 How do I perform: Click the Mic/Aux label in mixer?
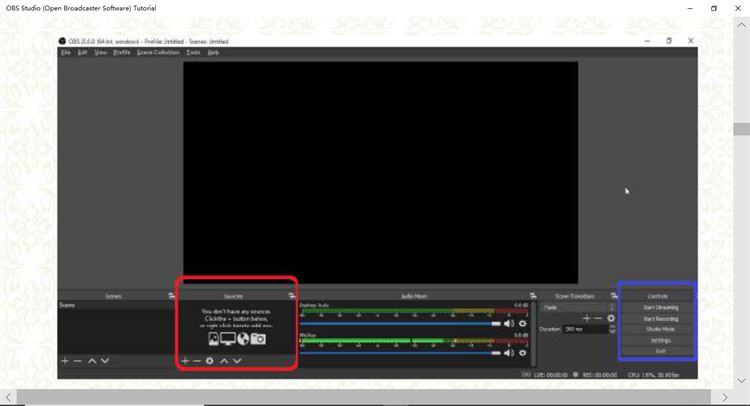(x=308, y=335)
